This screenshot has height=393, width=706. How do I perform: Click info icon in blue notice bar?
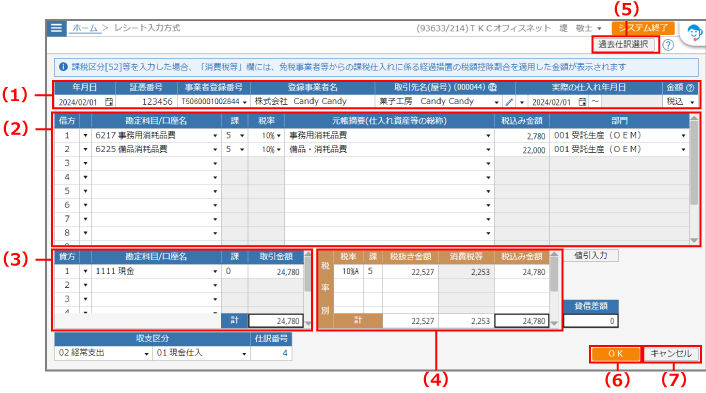coord(63,67)
